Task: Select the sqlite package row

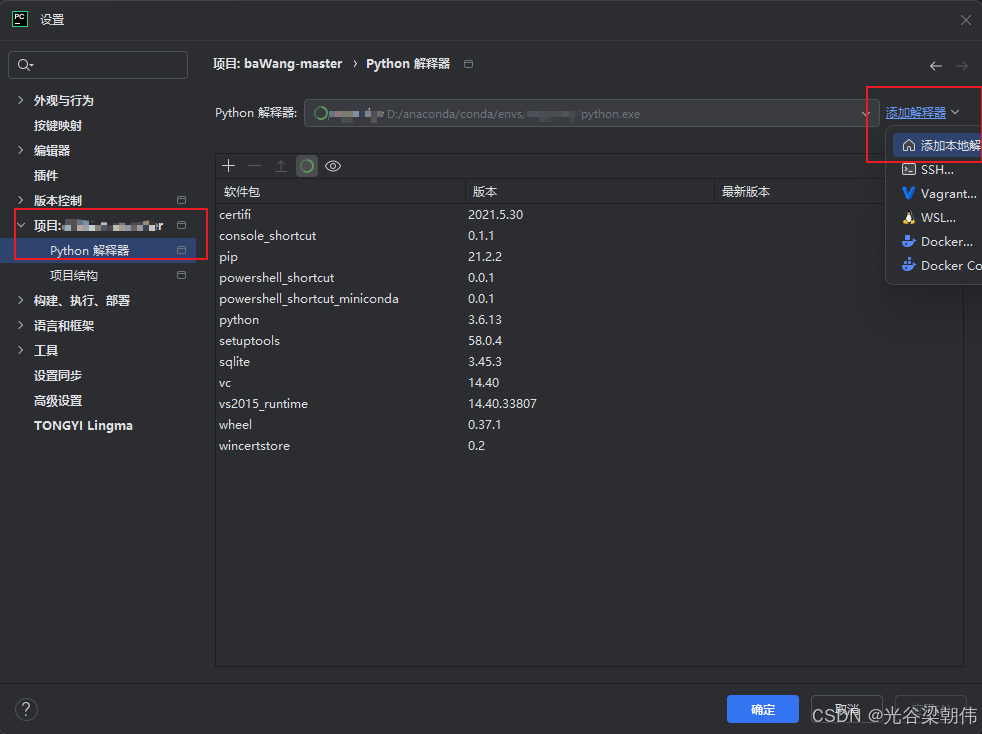Action: click(589, 361)
